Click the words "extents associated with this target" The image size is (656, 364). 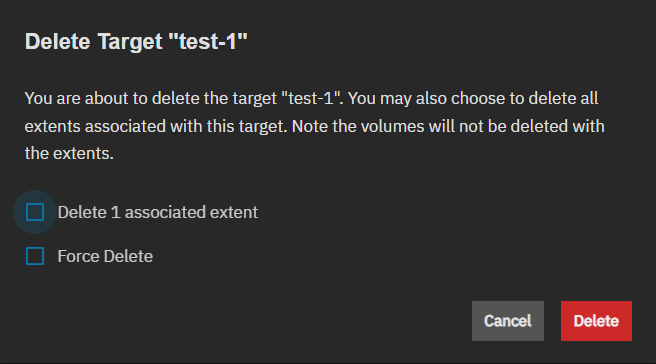pos(154,126)
